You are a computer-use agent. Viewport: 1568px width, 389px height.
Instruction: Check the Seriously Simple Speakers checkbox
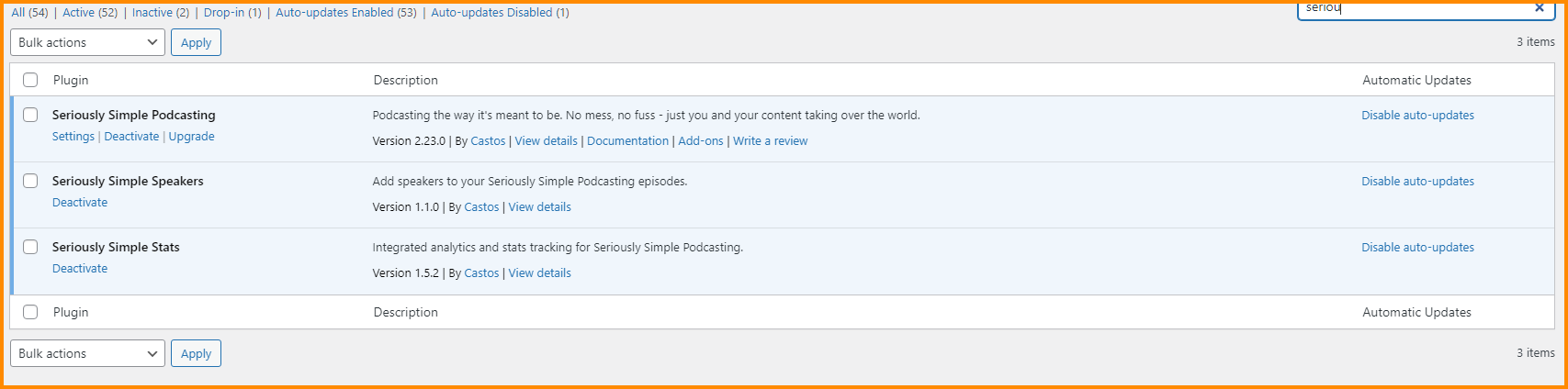coord(30,181)
